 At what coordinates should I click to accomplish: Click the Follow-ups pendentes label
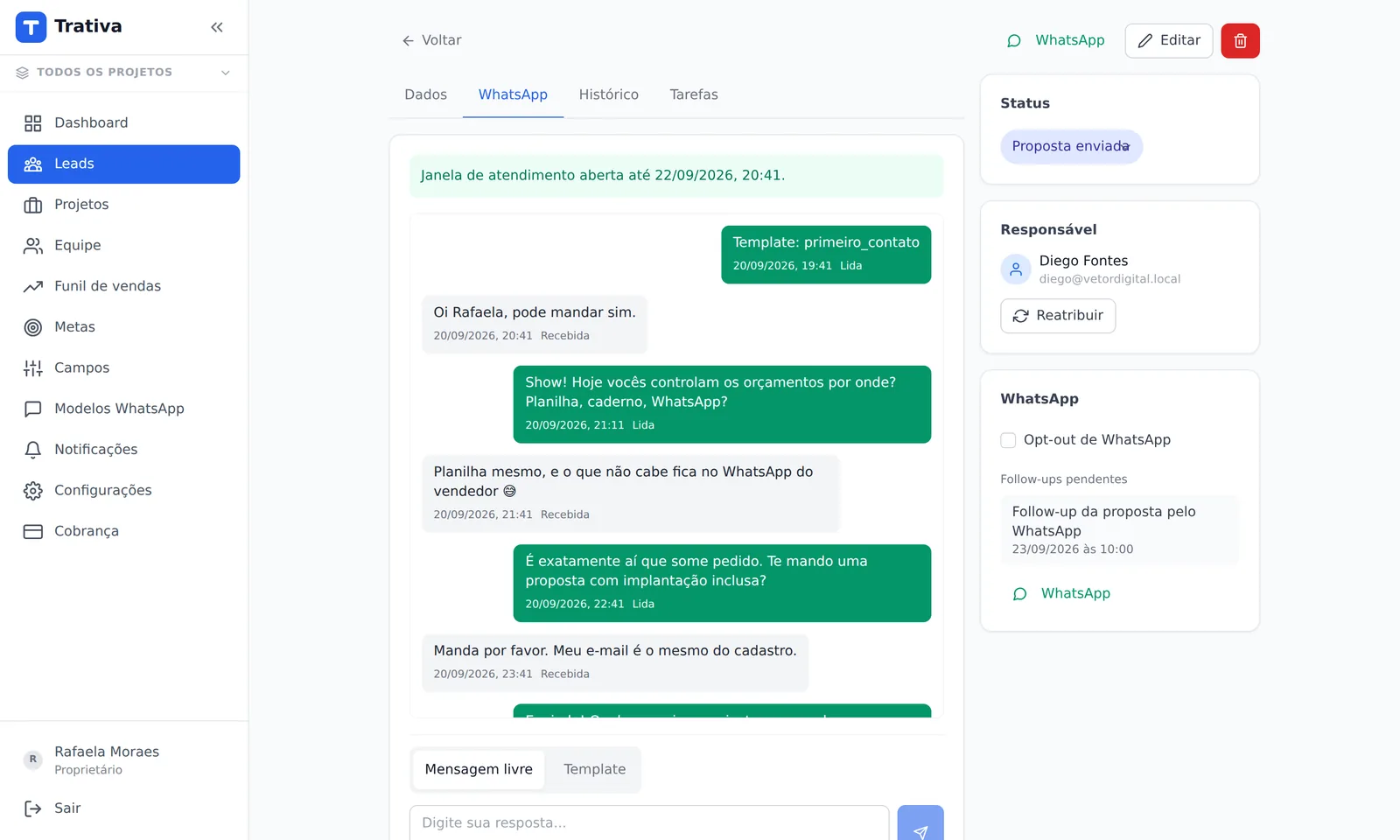click(x=1064, y=479)
